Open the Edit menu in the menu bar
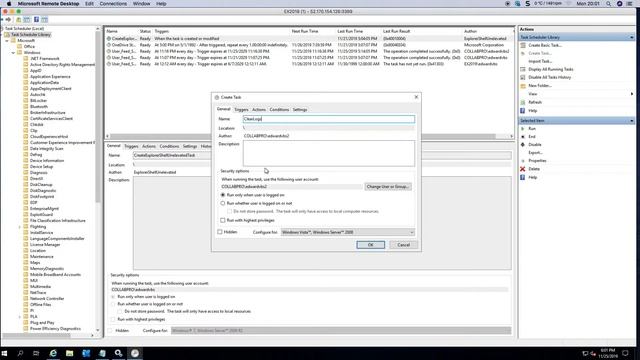 point(89,4)
